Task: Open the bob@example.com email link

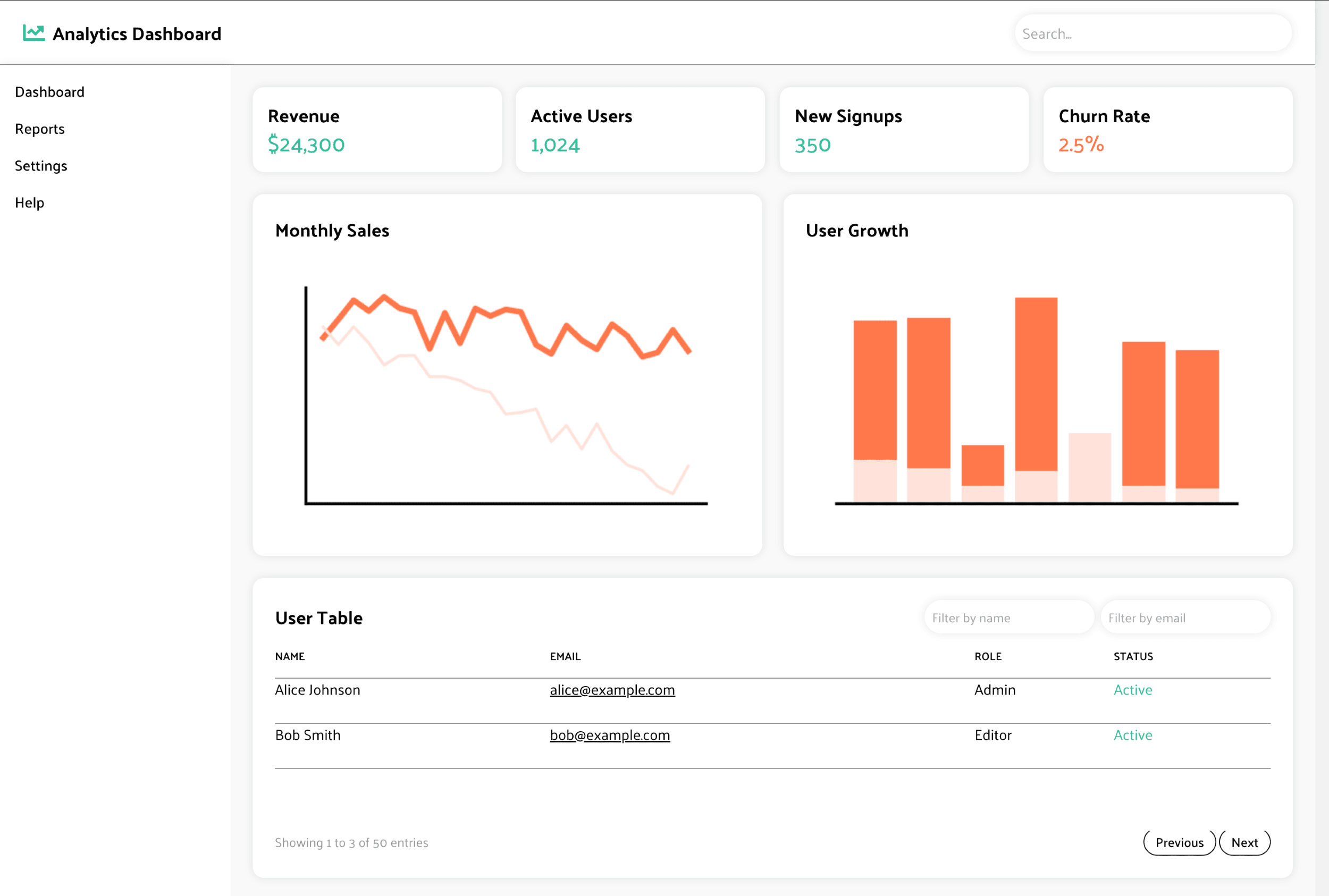Action: click(x=609, y=735)
